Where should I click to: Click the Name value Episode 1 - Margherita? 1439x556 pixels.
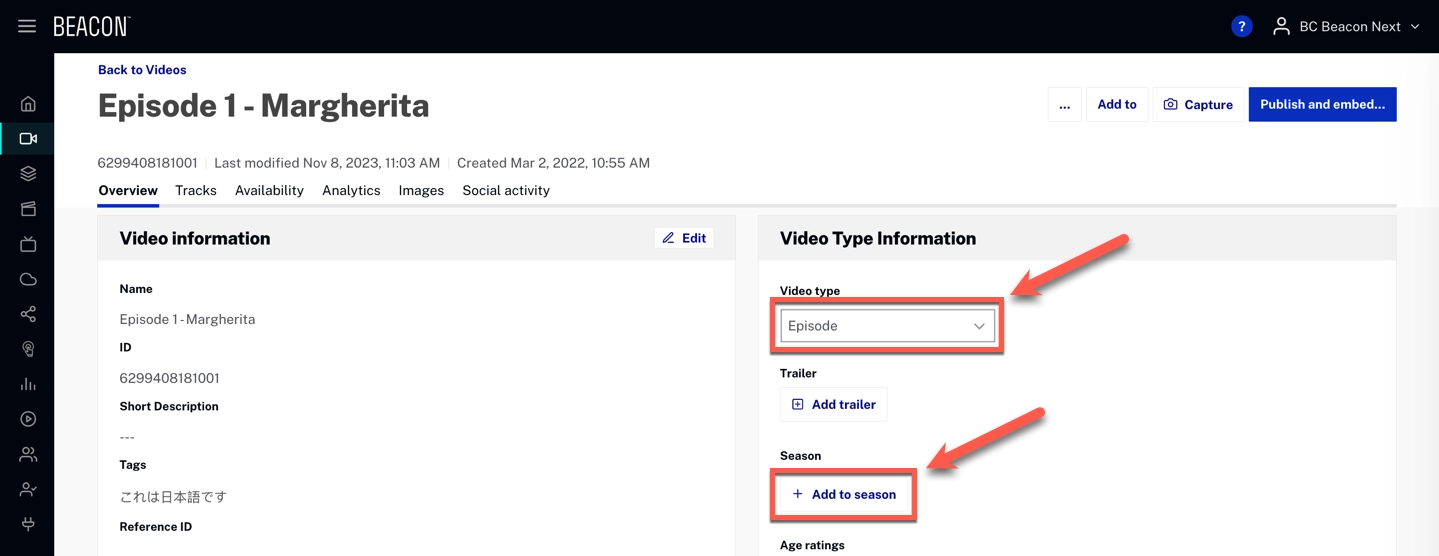187,319
